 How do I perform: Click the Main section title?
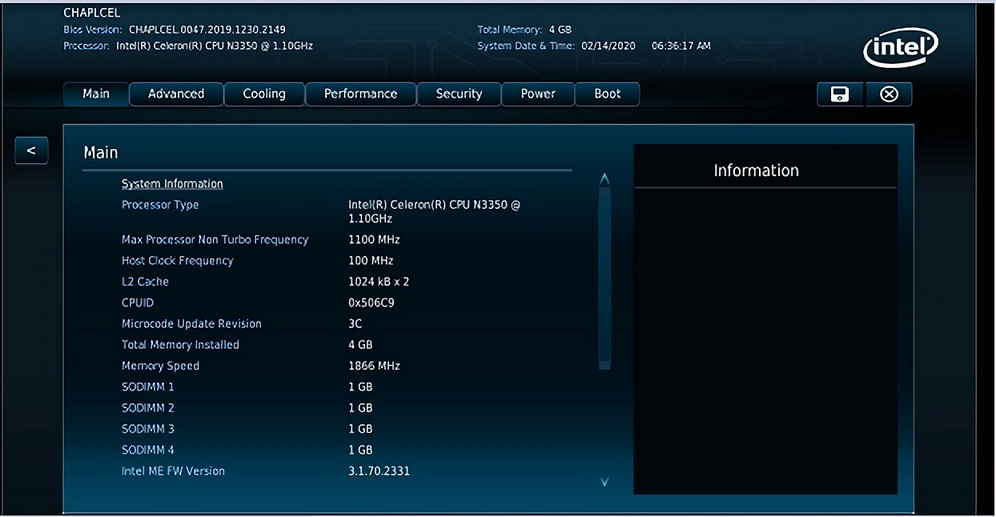[x=100, y=152]
